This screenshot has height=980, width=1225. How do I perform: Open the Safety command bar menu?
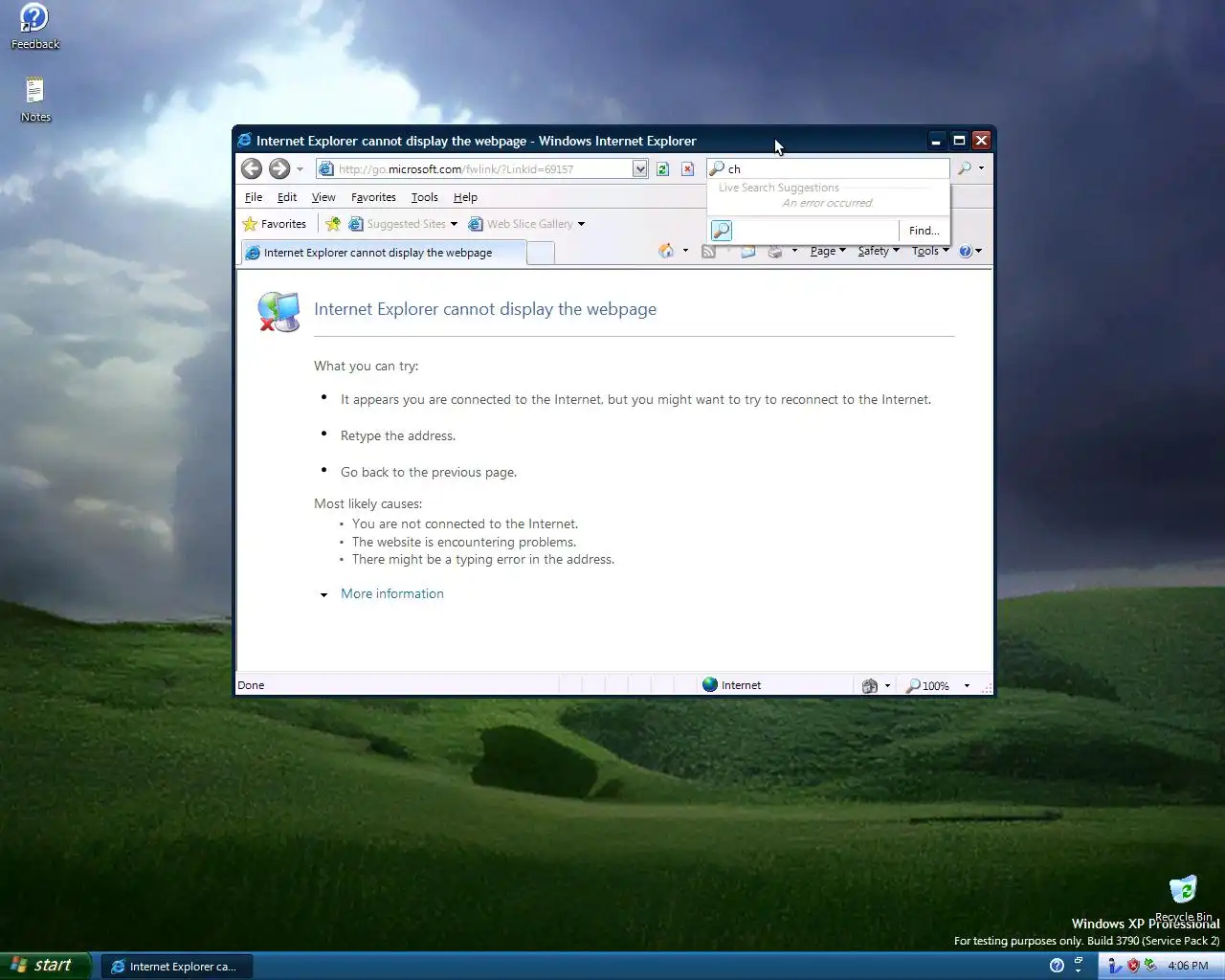[879, 251]
